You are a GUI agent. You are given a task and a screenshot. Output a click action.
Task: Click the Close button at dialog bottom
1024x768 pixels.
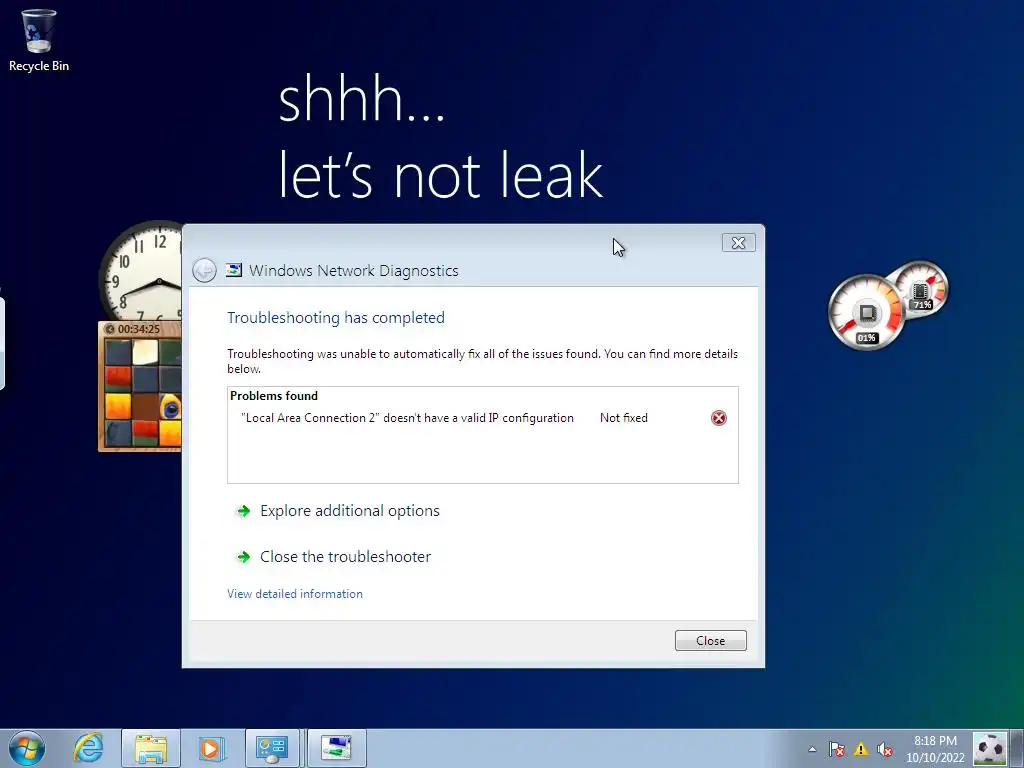coord(711,641)
